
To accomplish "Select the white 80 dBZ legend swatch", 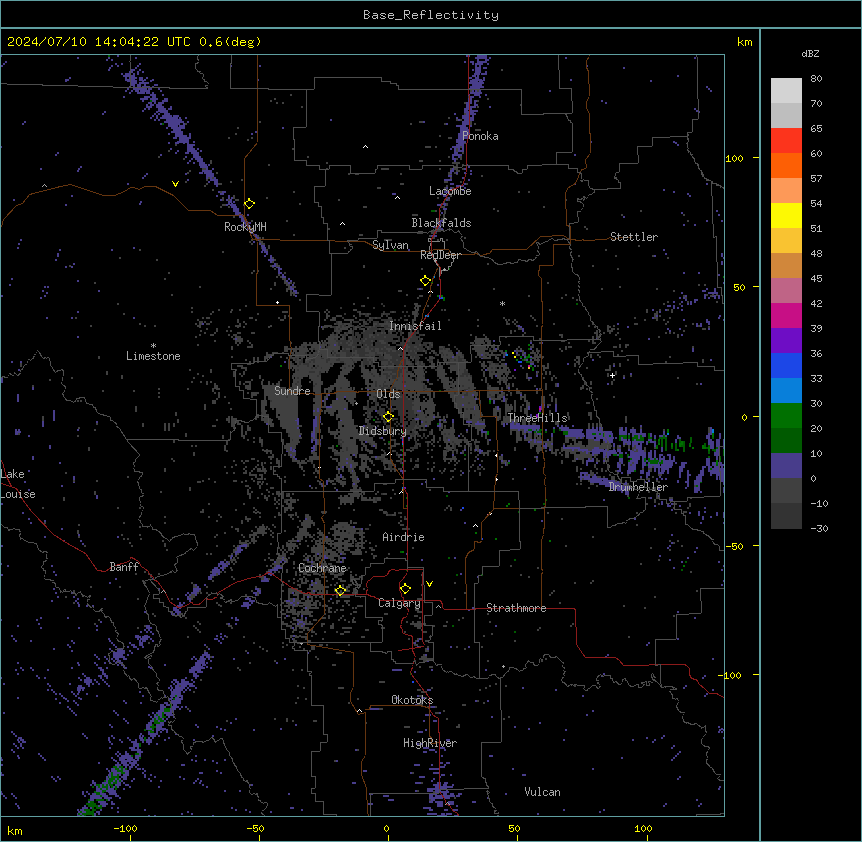I will coord(786,91).
